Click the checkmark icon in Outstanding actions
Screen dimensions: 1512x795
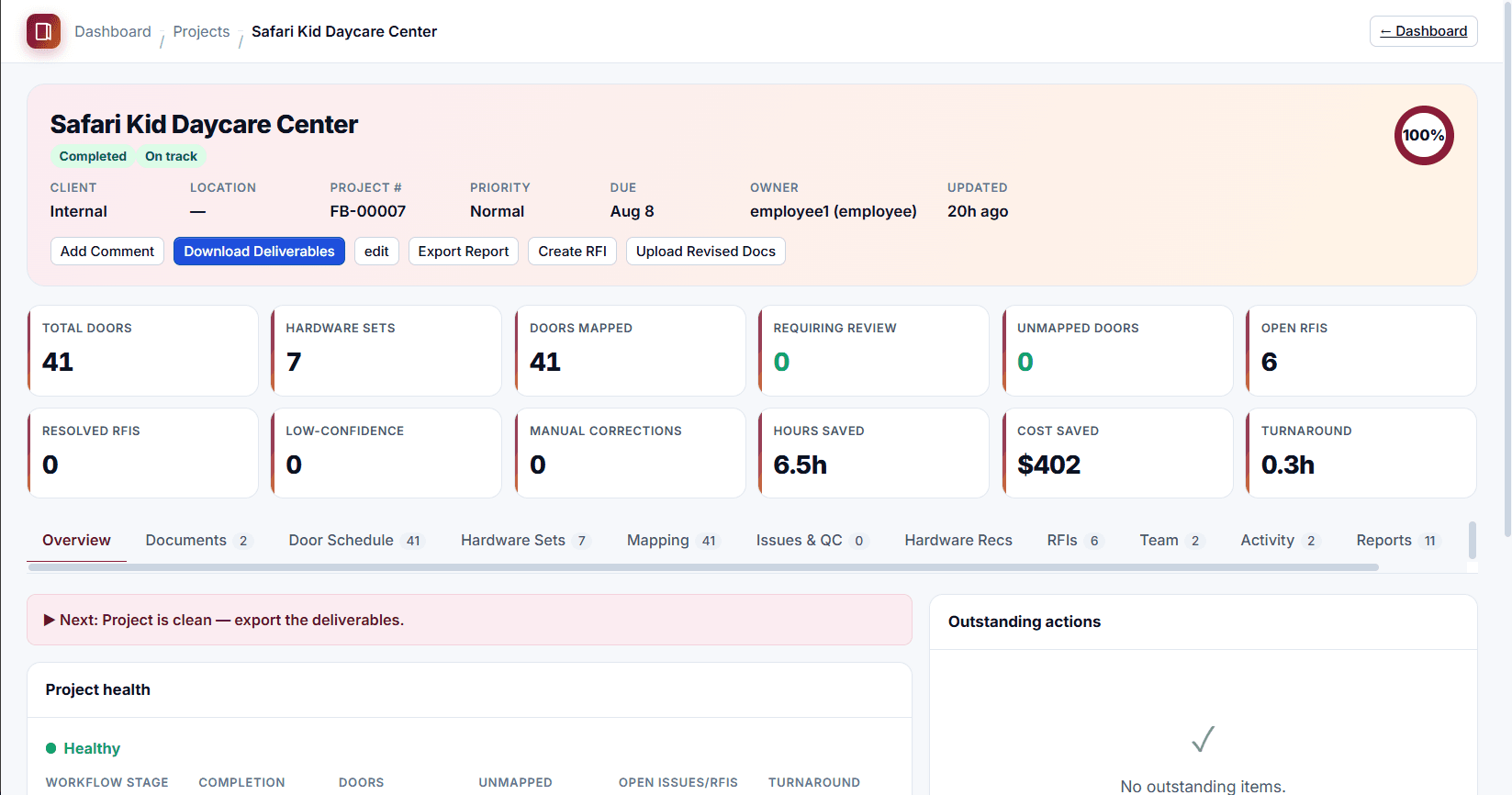click(1203, 739)
